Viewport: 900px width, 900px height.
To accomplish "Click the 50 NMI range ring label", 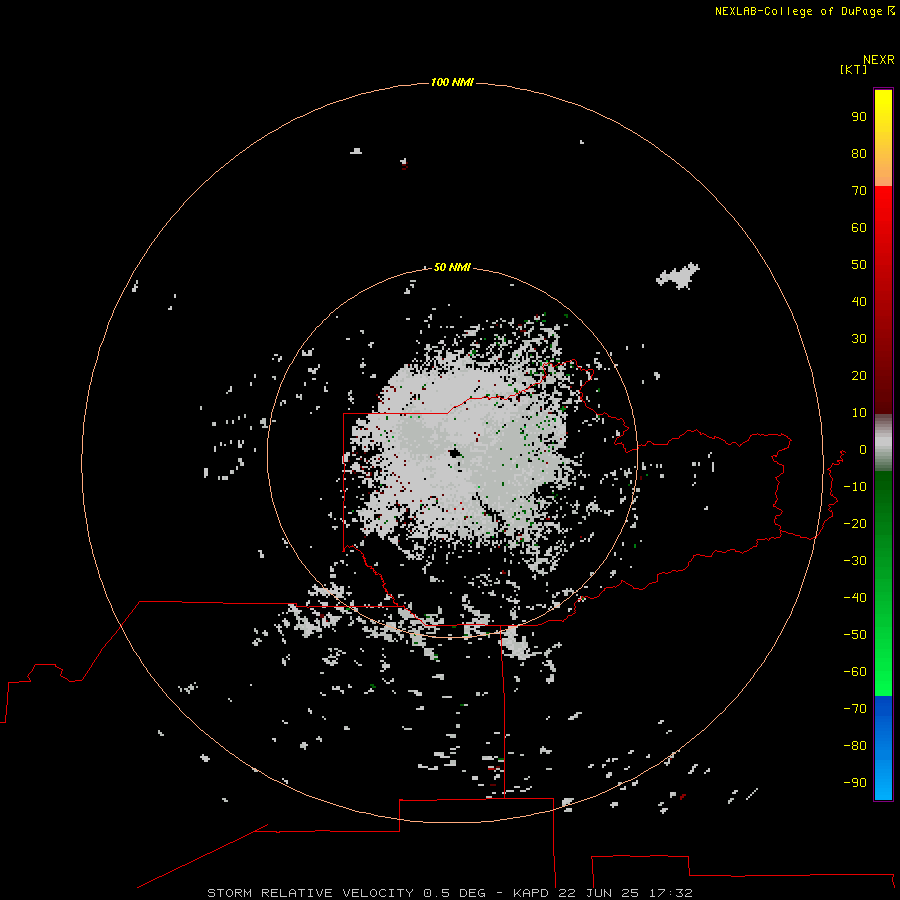I will click(x=452, y=267).
